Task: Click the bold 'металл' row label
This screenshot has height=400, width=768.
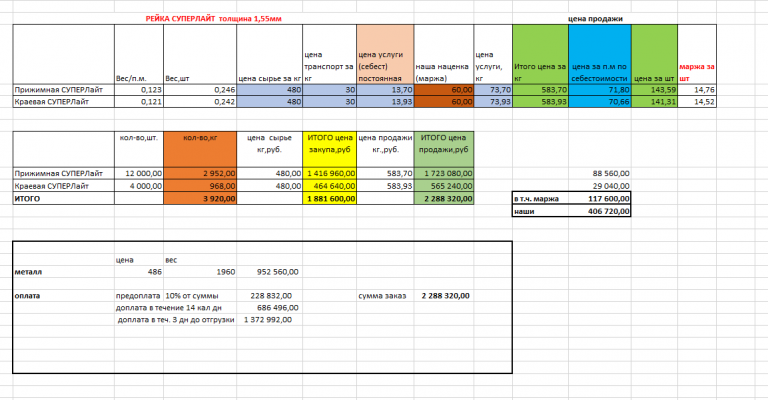Action: (28, 272)
